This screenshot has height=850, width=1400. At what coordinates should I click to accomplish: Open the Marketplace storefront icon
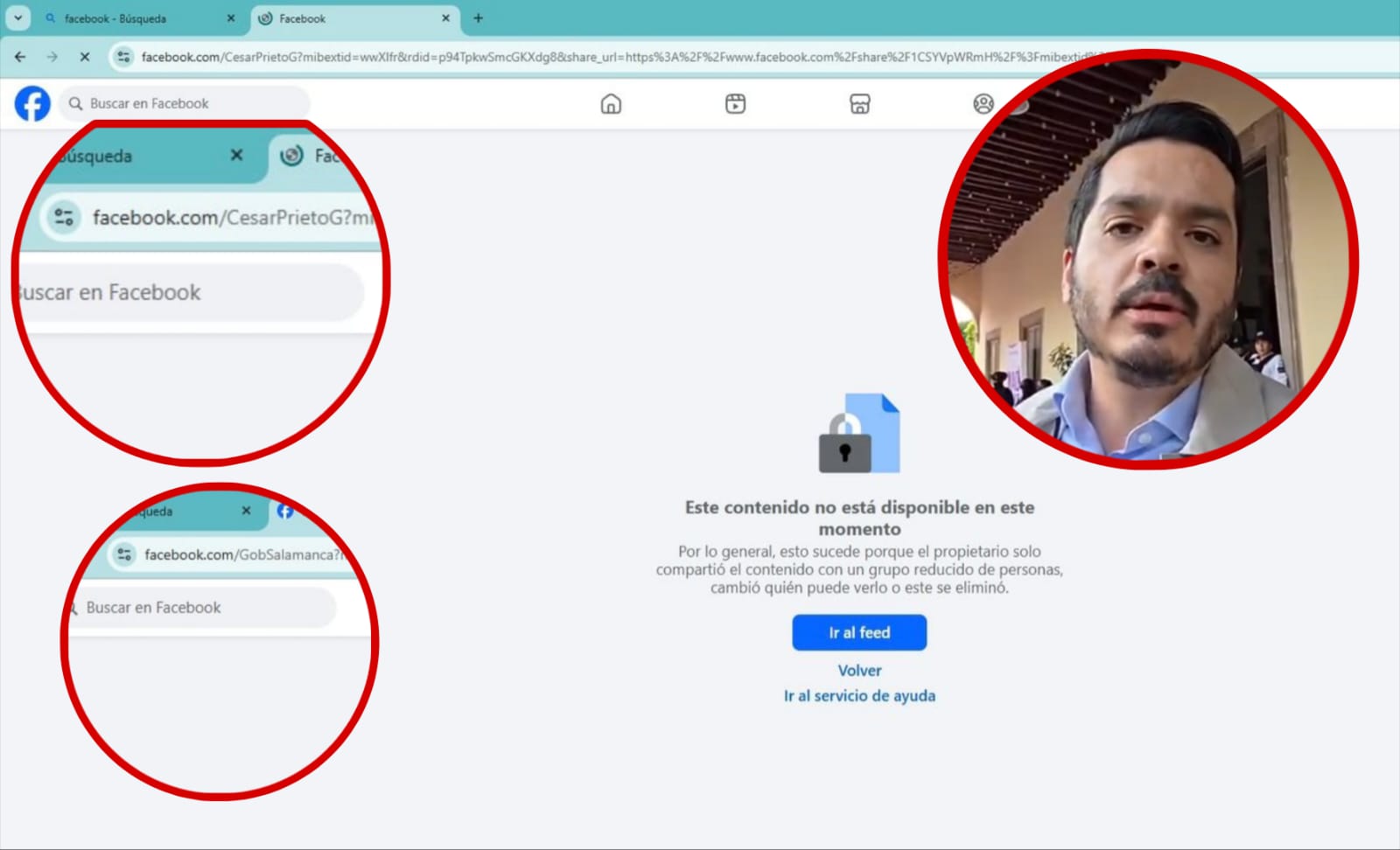pos(860,103)
